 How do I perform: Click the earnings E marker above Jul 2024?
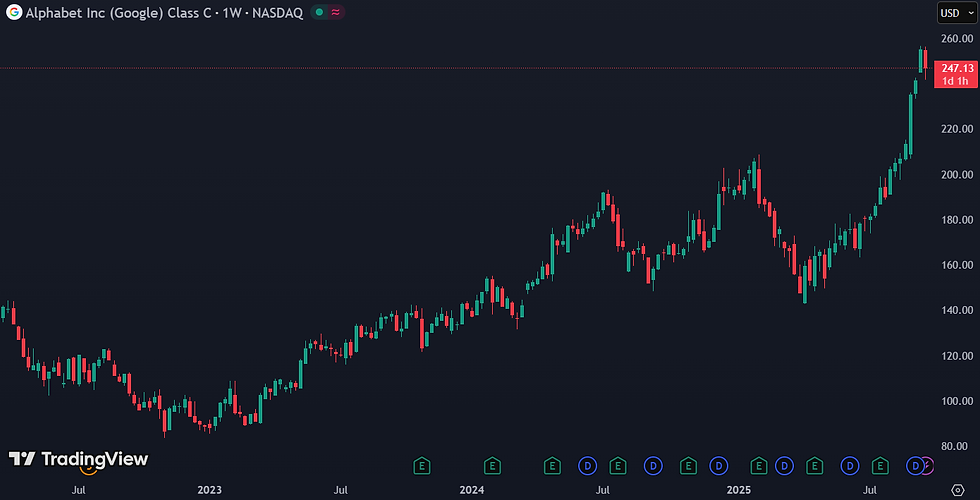[x=618, y=465]
